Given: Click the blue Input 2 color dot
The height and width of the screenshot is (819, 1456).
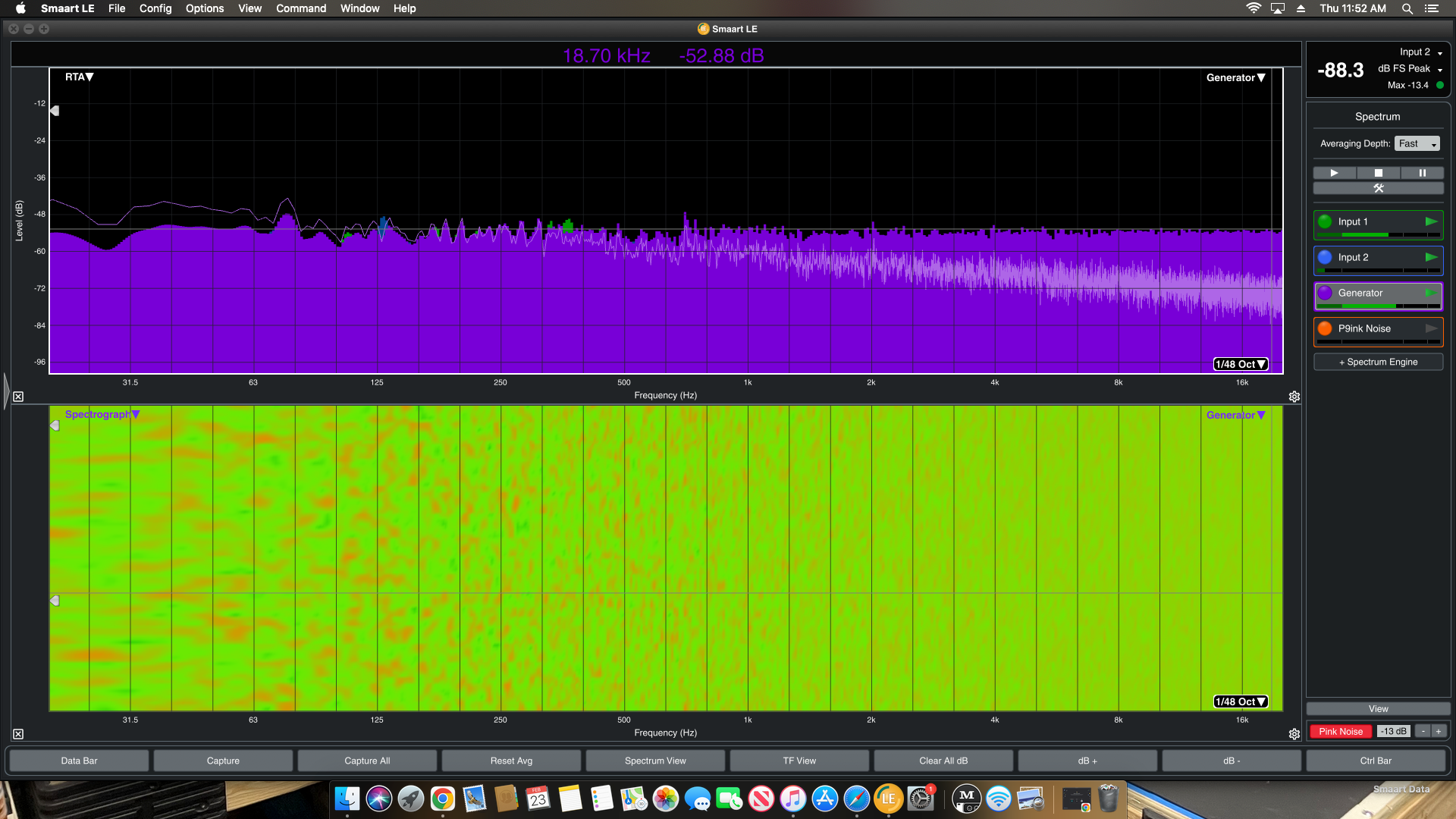Looking at the screenshot, I should (1325, 257).
